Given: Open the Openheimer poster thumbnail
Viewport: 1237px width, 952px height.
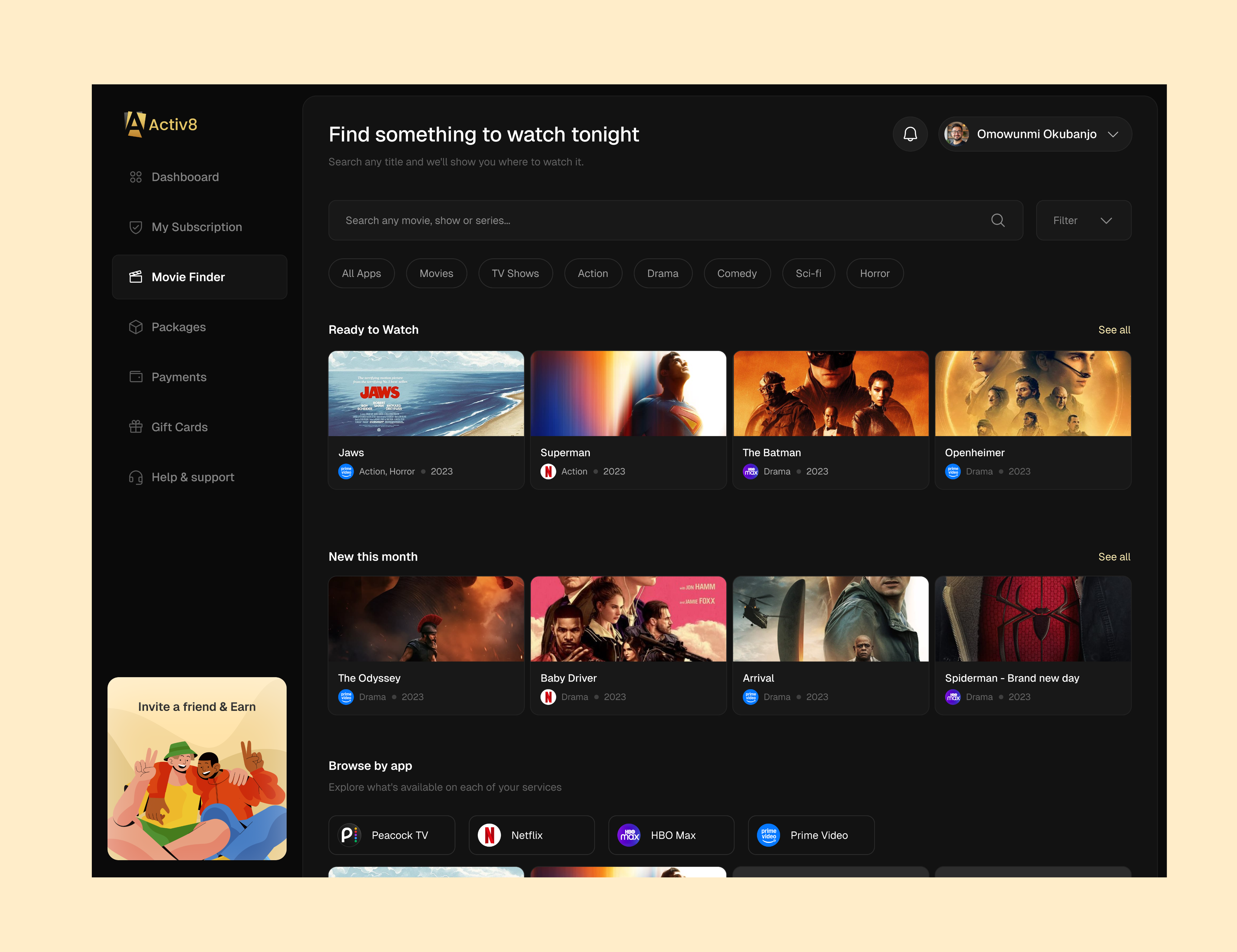Looking at the screenshot, I should (1033, 394).
